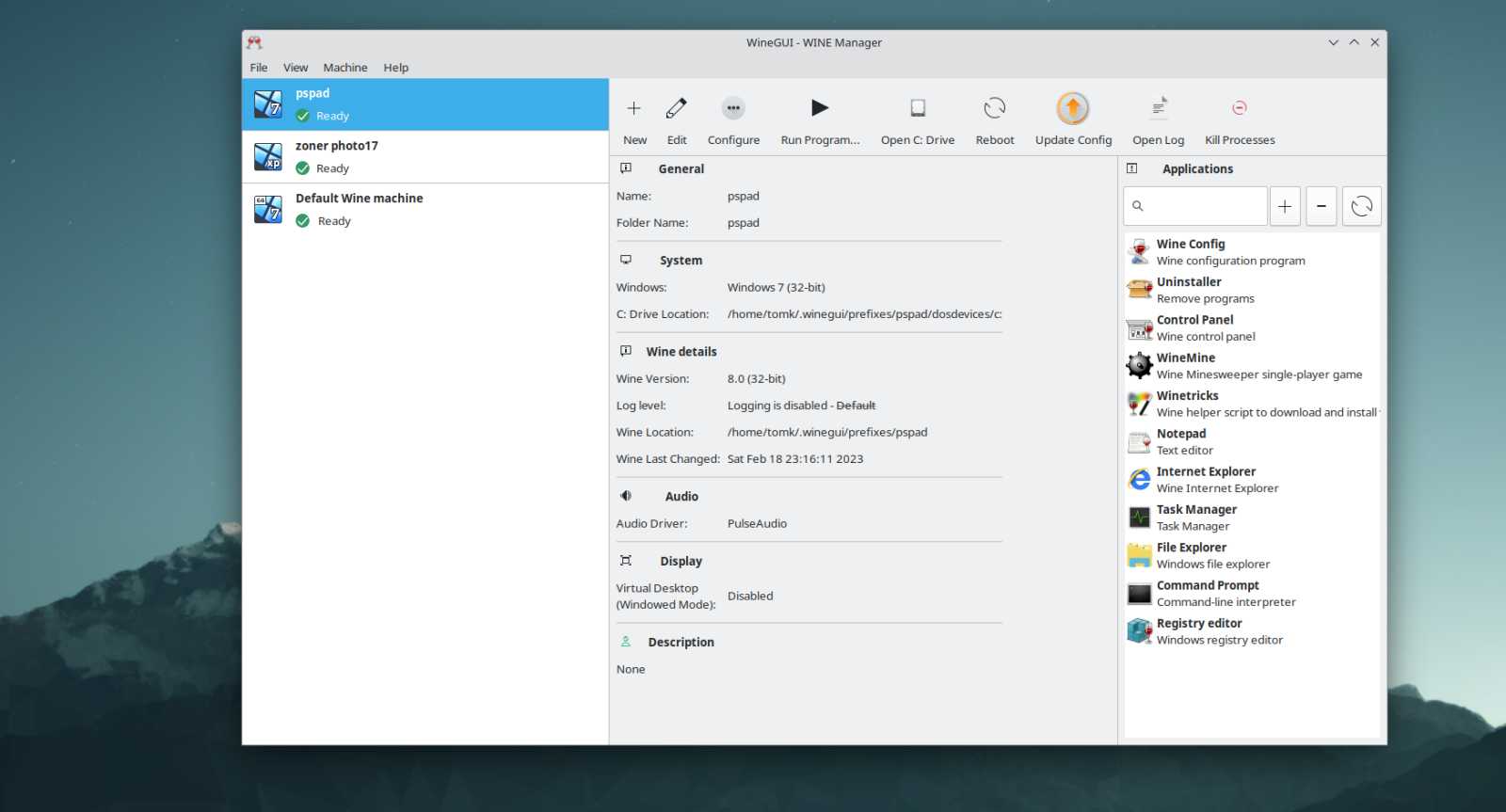Click the 8.0 (32-bit) Wine version value
1506x812 pixels.
[x=756, y=379]
